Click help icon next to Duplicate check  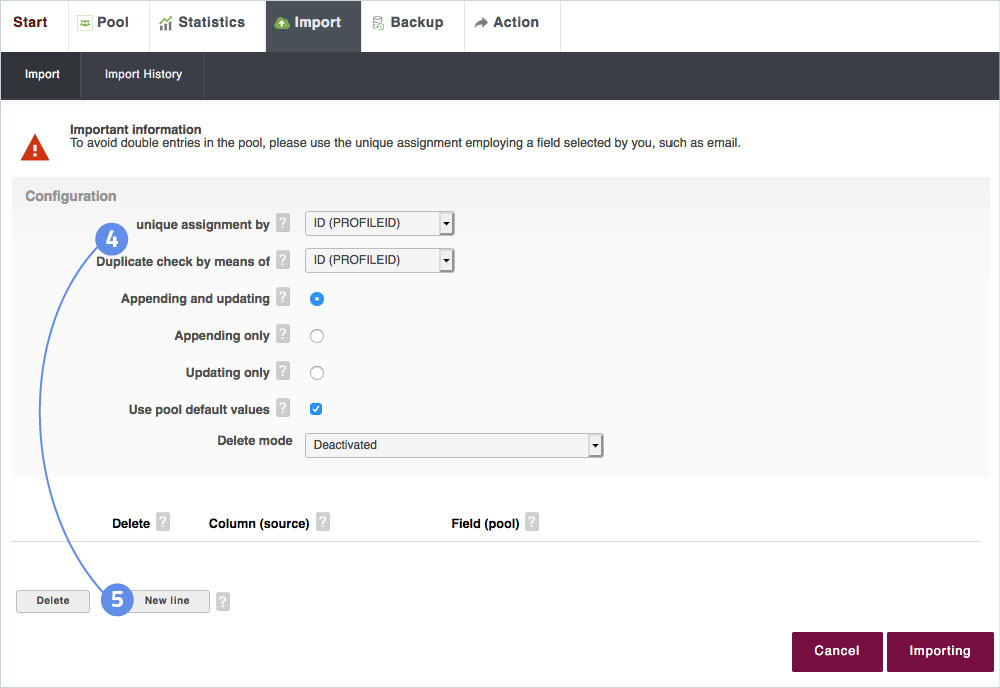[x=283, y=260]
